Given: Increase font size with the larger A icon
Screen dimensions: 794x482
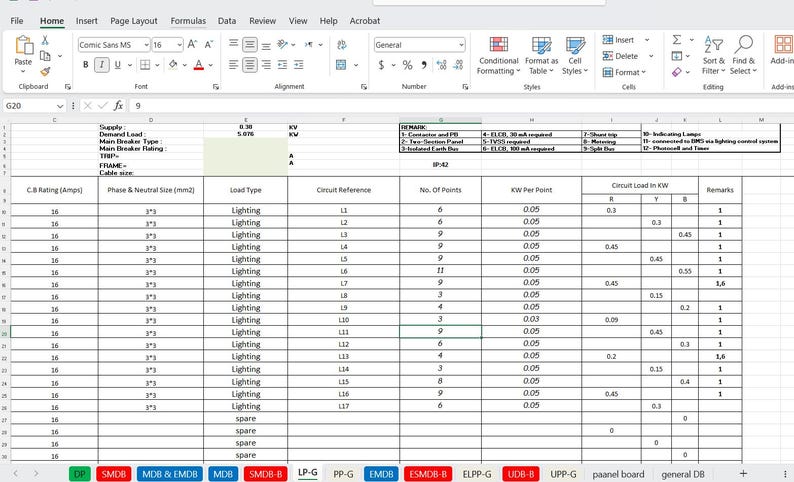Looking at the screenshot, I should point(192,45).
